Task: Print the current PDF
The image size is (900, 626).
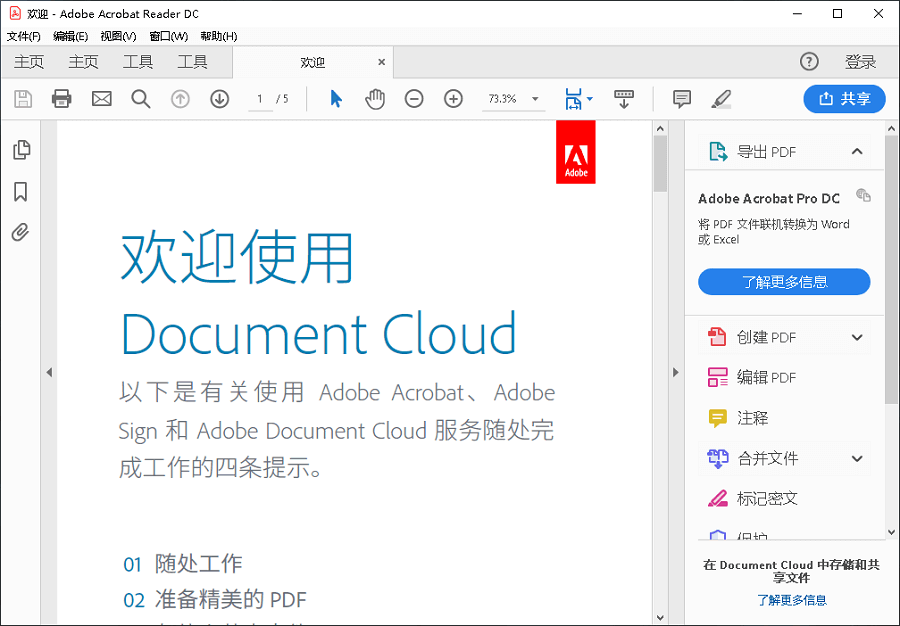Action: [61, 99]
